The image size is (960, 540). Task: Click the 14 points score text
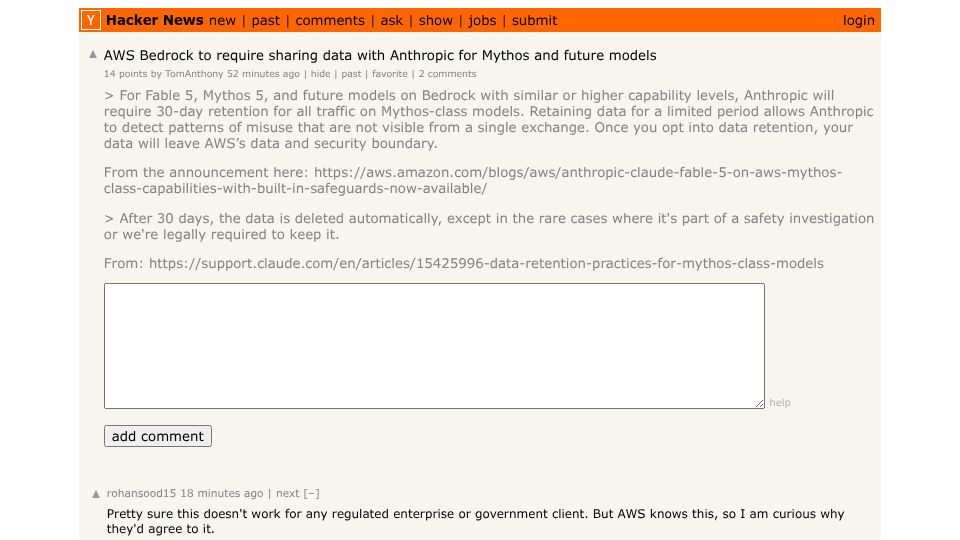[x=125, y=73]
